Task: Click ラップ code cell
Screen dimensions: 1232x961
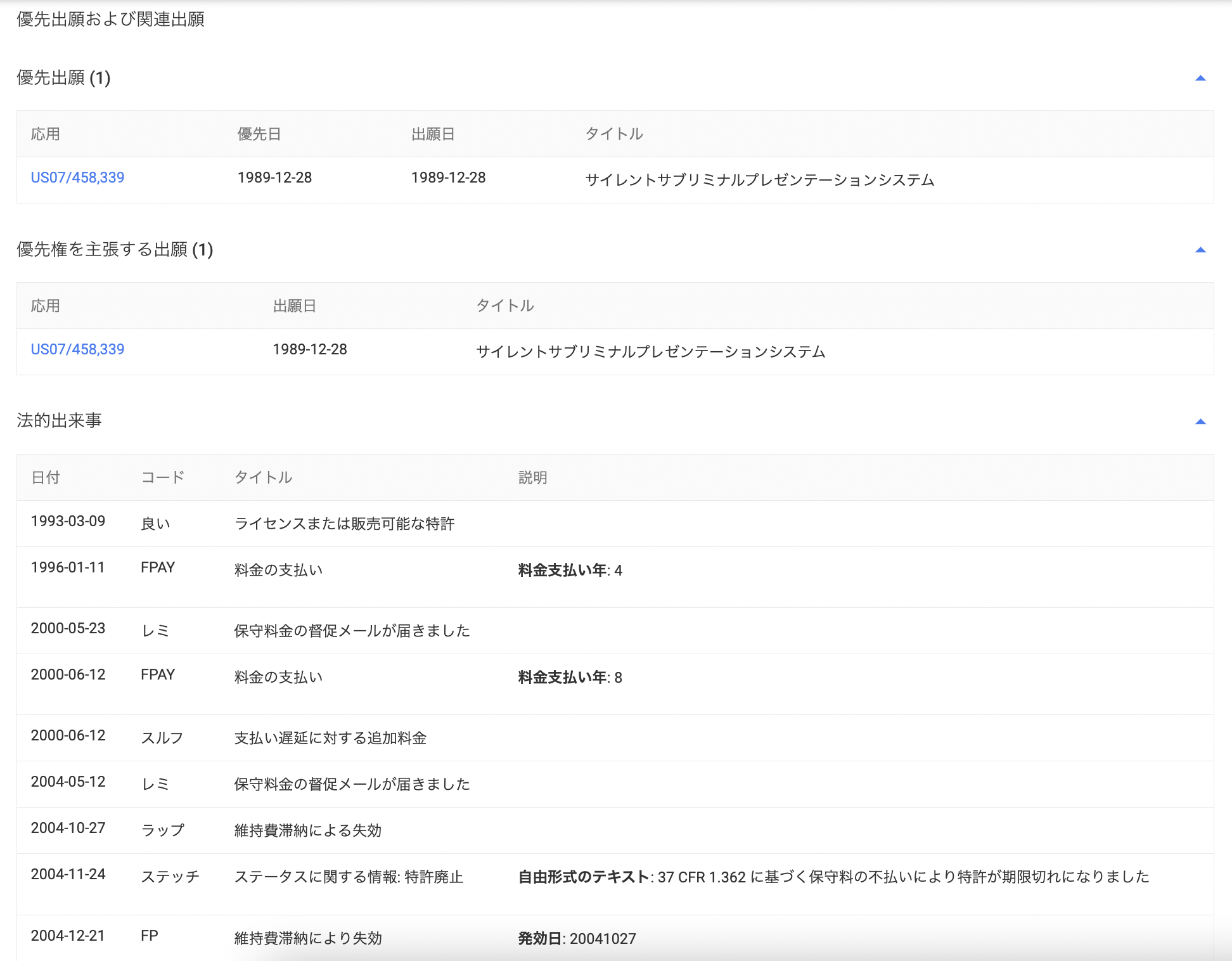Action: click(x=162, y=830)
